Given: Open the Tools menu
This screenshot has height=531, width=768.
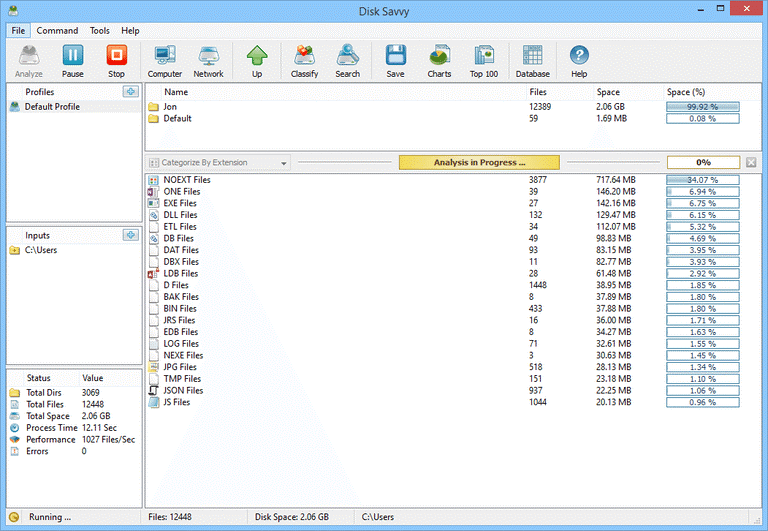Looking at the screenshot, I should click(x=99, y=30).
